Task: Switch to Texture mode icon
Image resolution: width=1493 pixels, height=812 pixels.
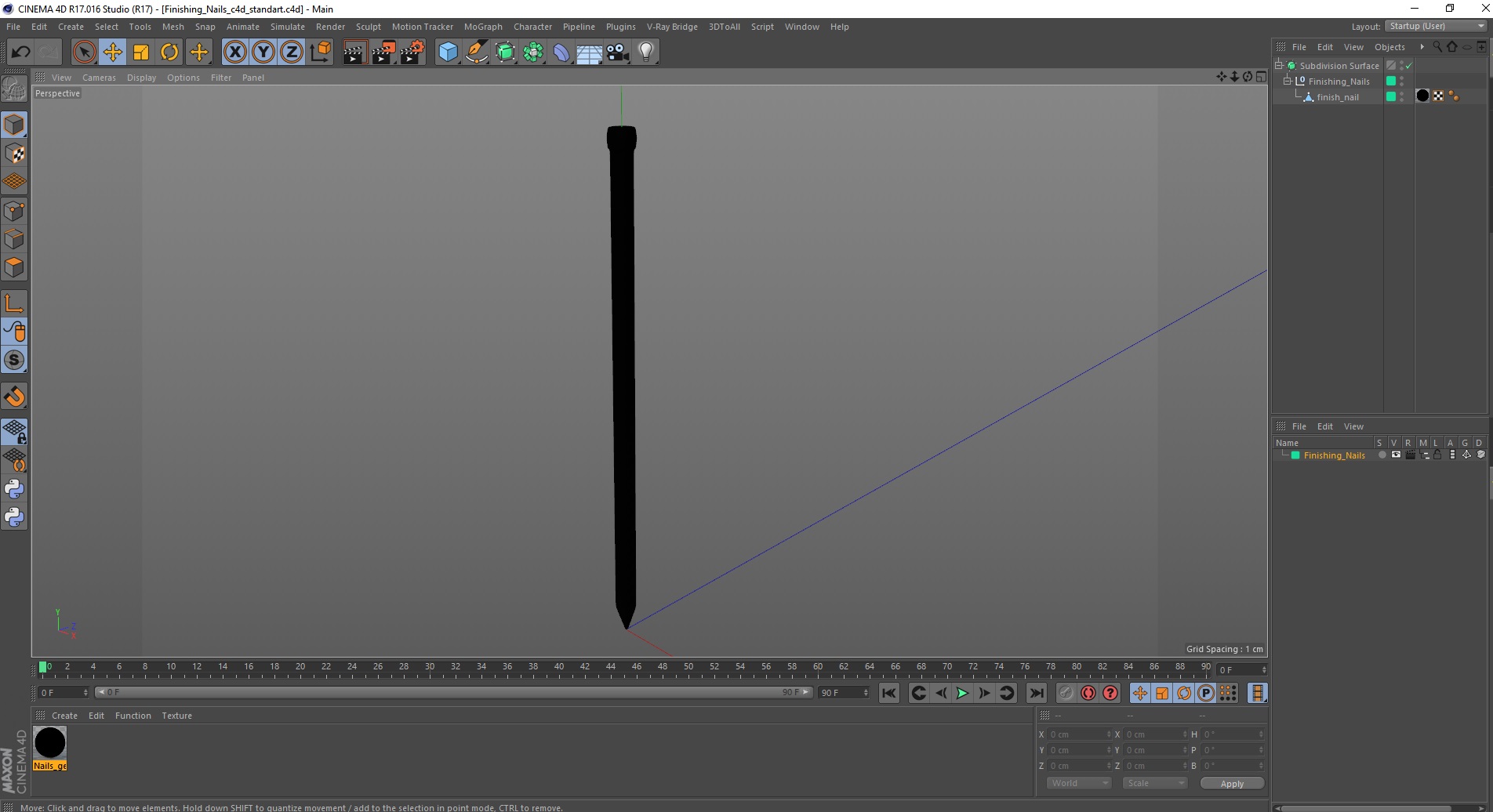Action: 14,154
